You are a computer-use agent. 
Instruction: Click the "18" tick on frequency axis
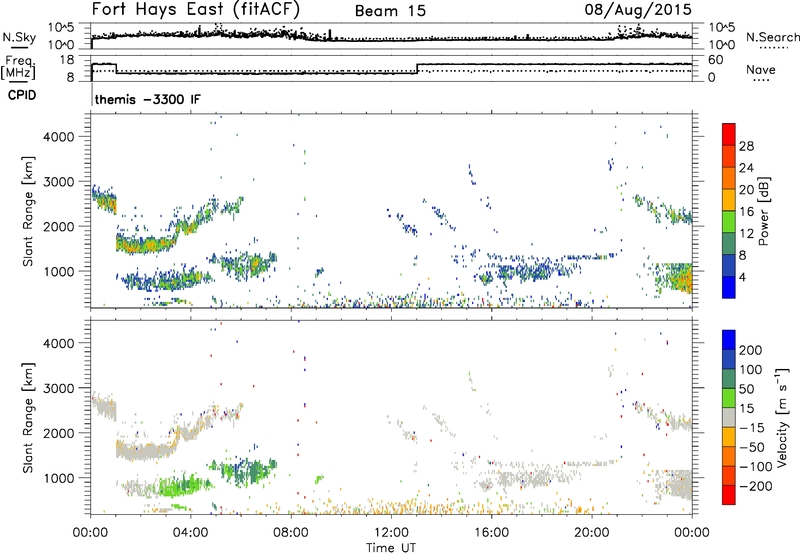pyautogui.click(x=67, y=60)
